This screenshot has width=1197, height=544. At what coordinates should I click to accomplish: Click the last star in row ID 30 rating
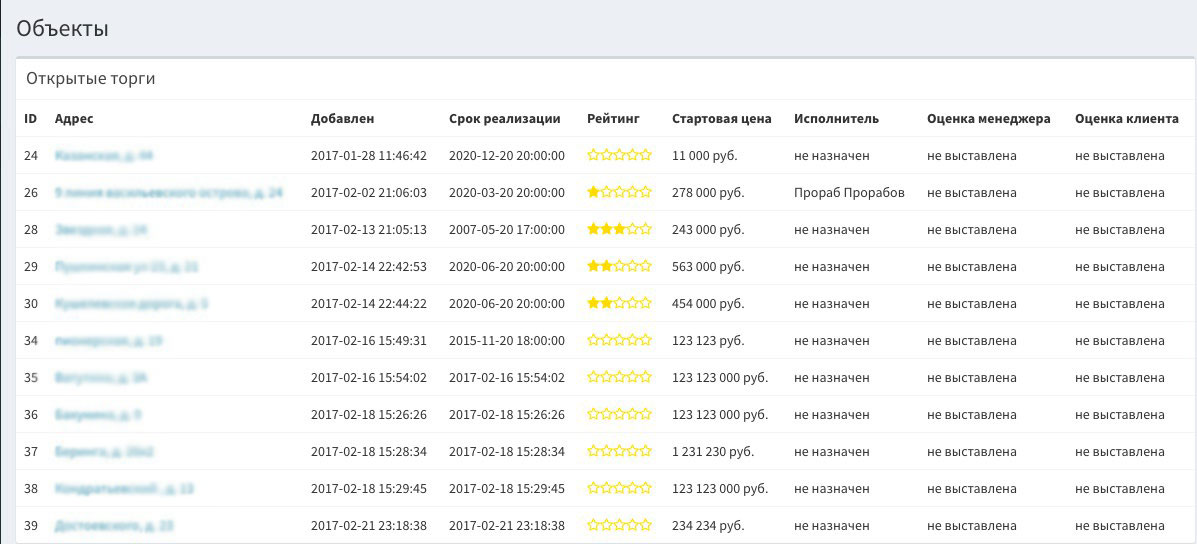[x=646, y=303]
